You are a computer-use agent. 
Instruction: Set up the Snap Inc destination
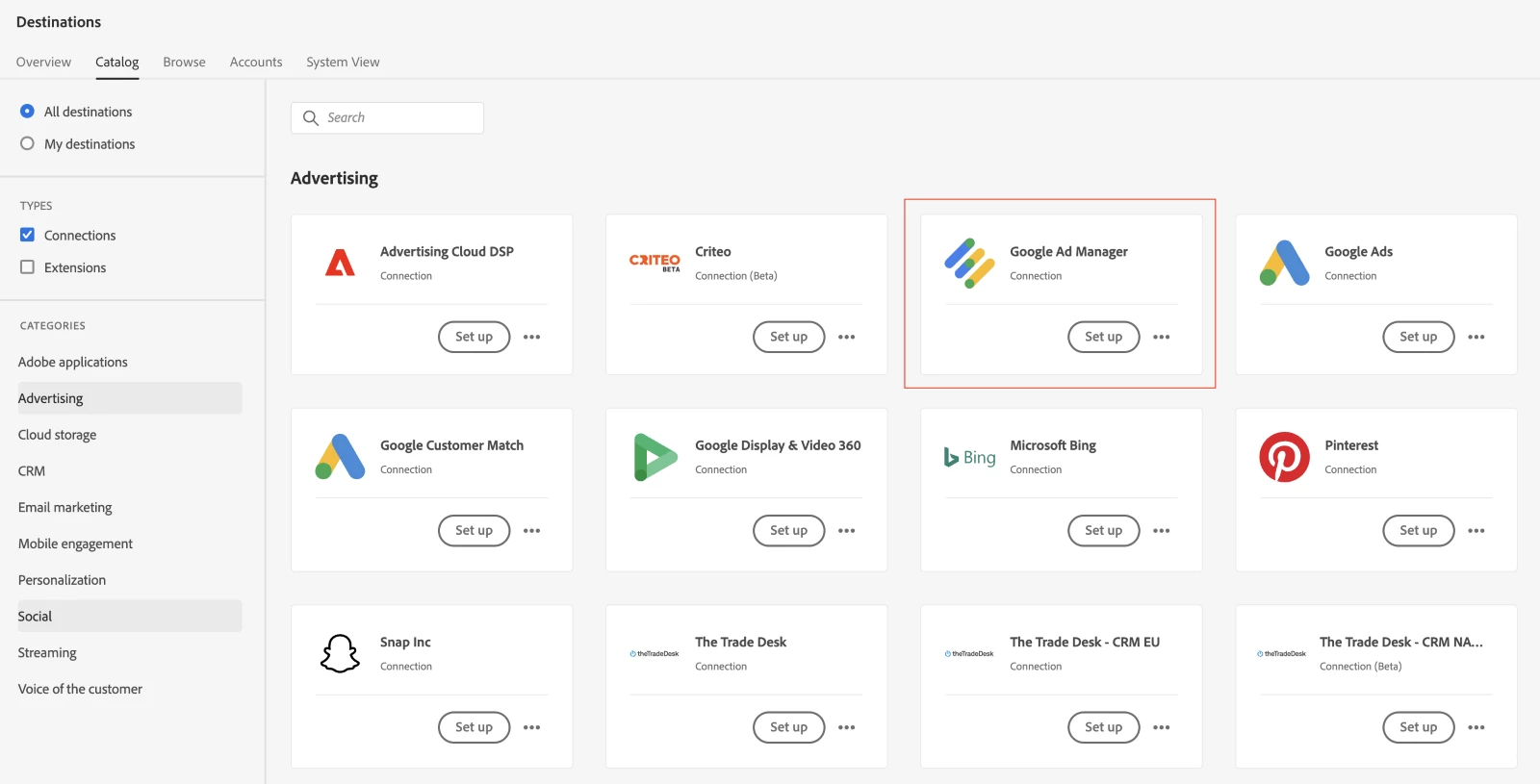474,727
